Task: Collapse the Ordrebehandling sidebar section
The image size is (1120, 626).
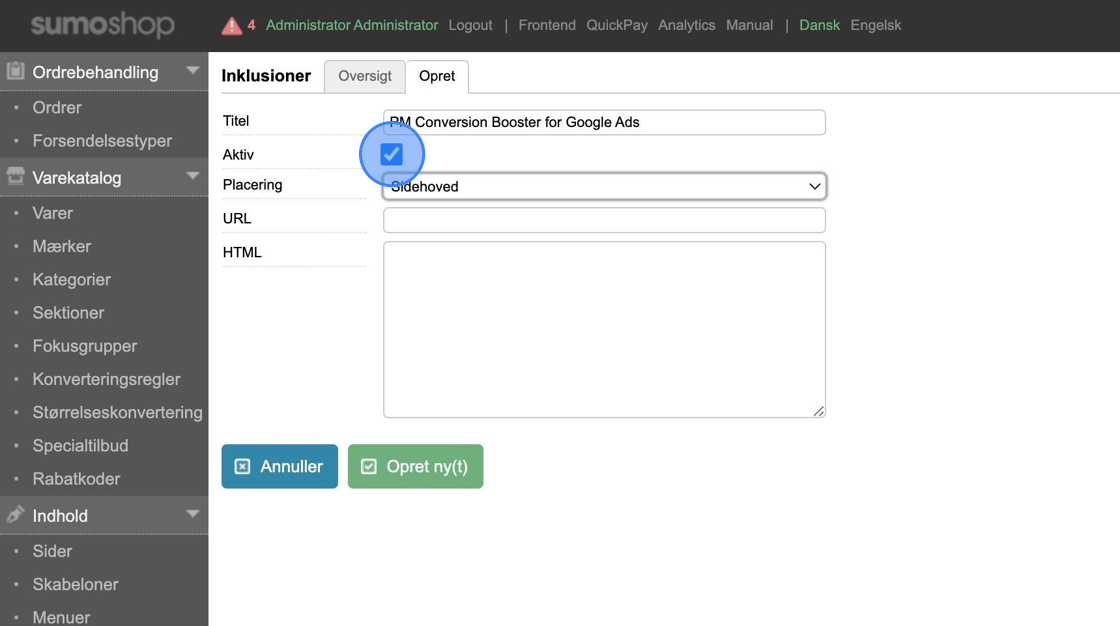Action: coord(192,70)
